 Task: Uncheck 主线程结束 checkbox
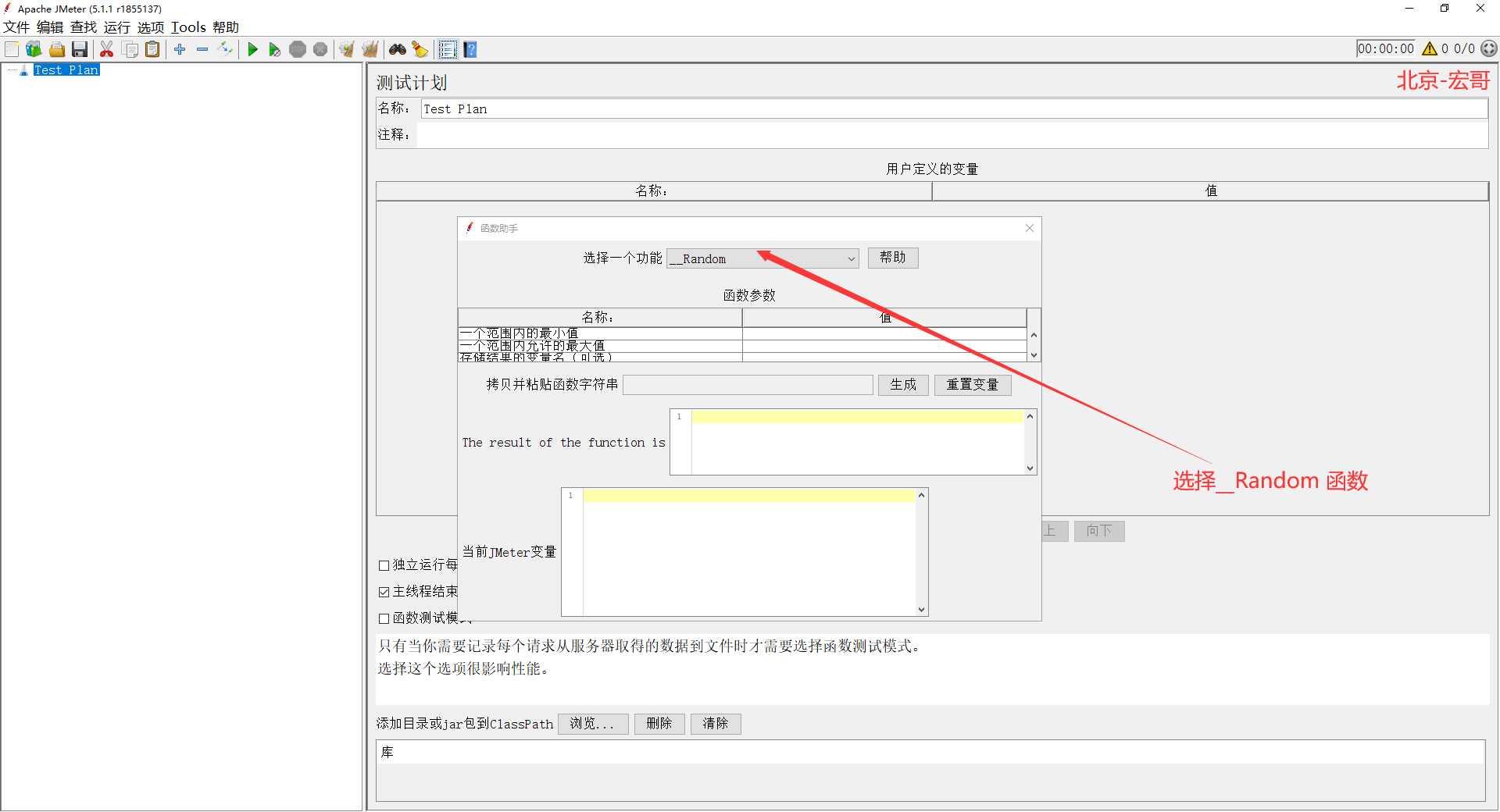point(384,592)
